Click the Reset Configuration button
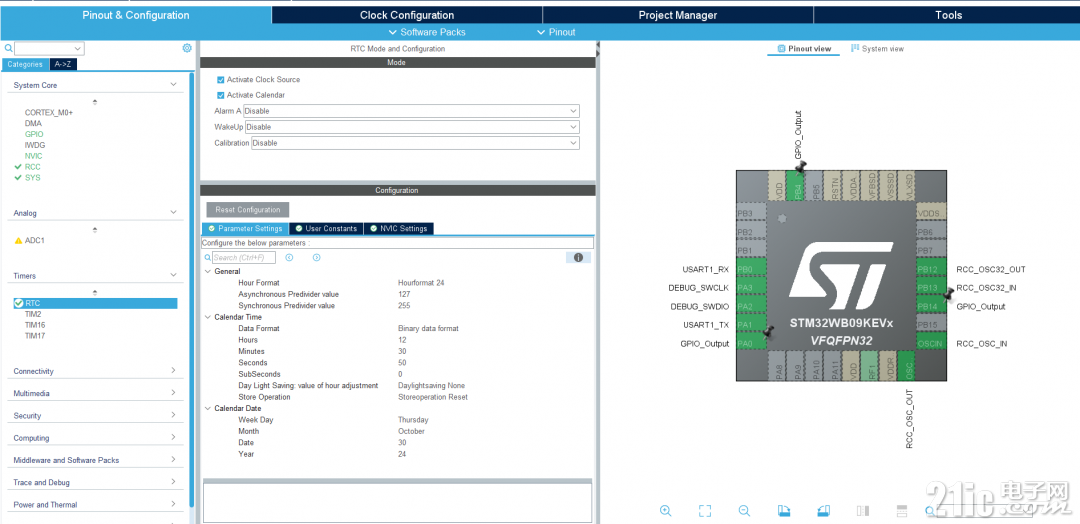Viewport: 1080px width, 524px height. tap(248, 209)
